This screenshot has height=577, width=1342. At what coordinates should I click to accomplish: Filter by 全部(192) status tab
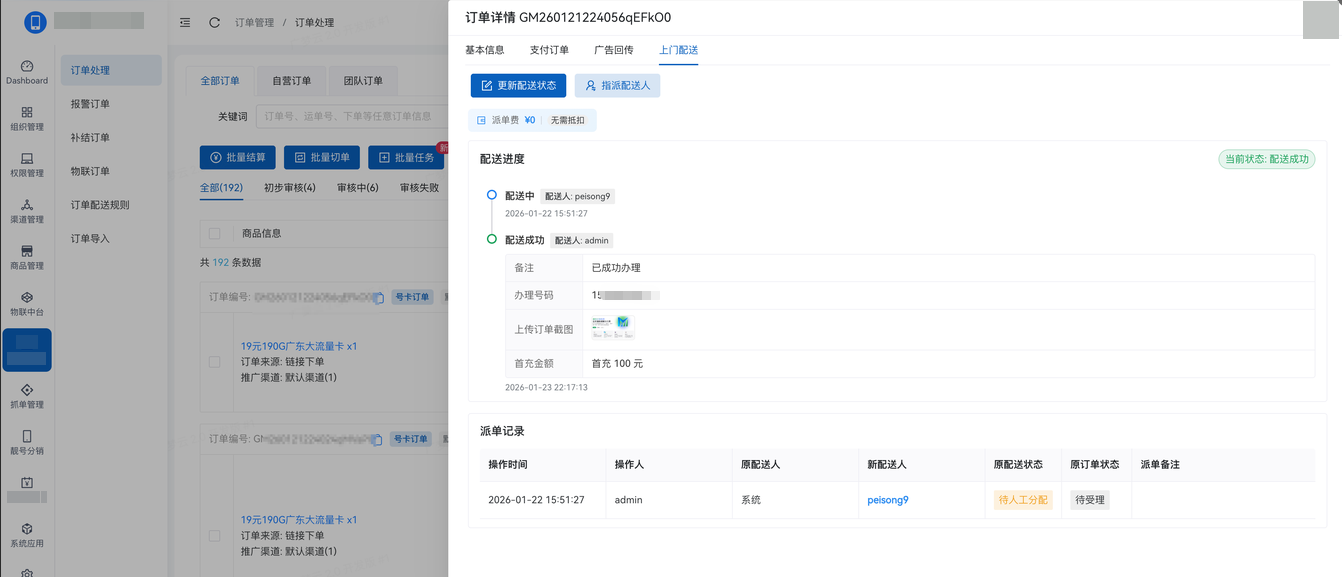coord(221,187)
